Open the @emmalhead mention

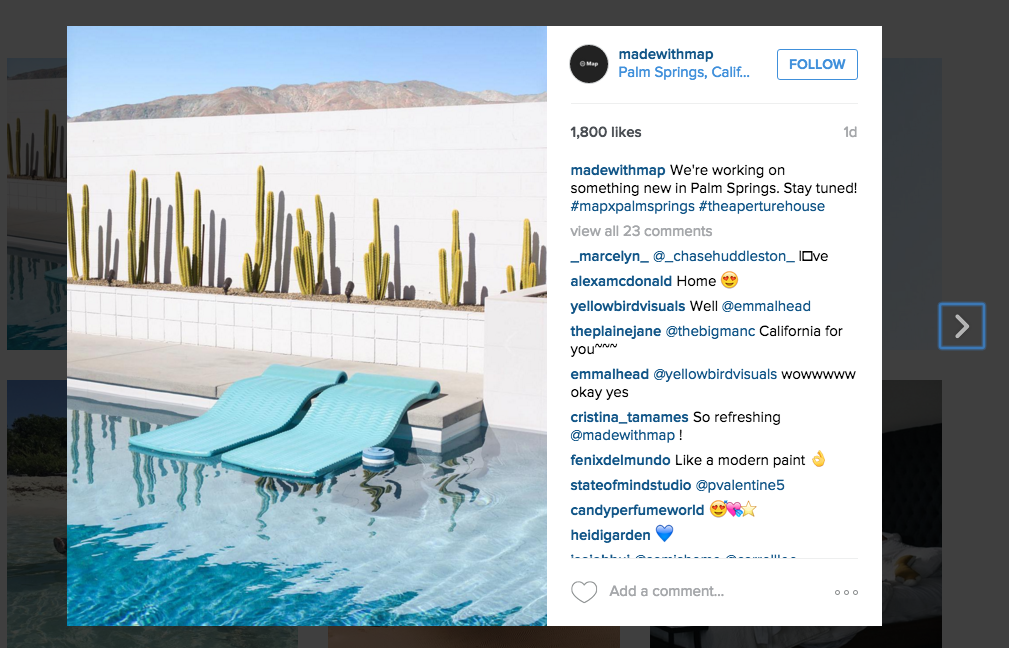coord(766,306)
